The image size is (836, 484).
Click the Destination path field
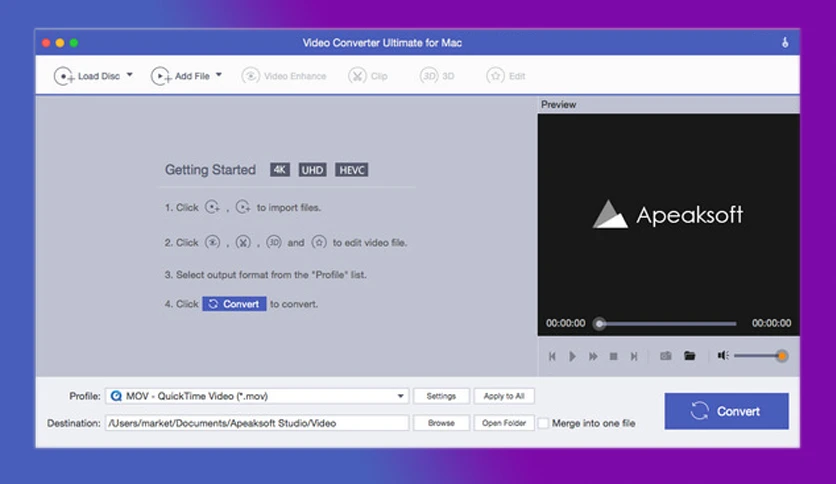click(257, 423)
